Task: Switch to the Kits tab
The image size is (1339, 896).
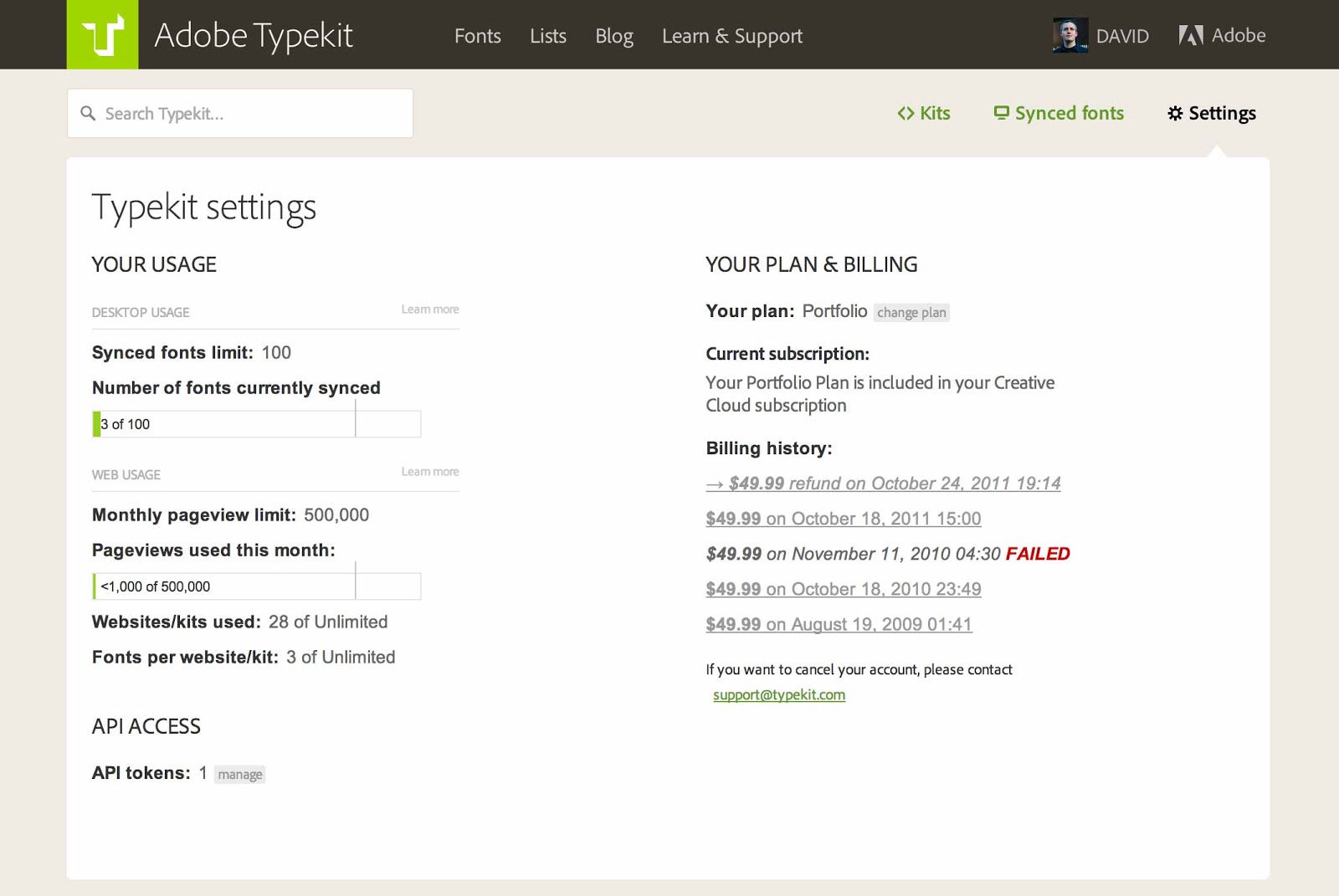Action: 924,113
